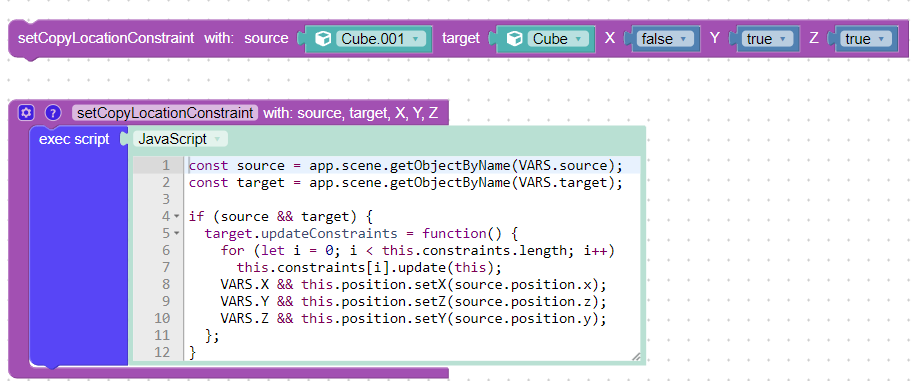Select the setCopyLocationConstraint call block label
Screen dimensions: 914x381
point(106,38)
